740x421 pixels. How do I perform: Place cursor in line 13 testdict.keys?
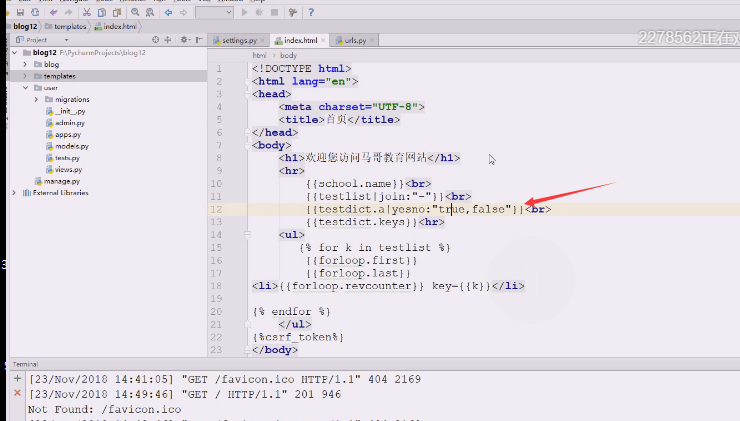point(362,222)
